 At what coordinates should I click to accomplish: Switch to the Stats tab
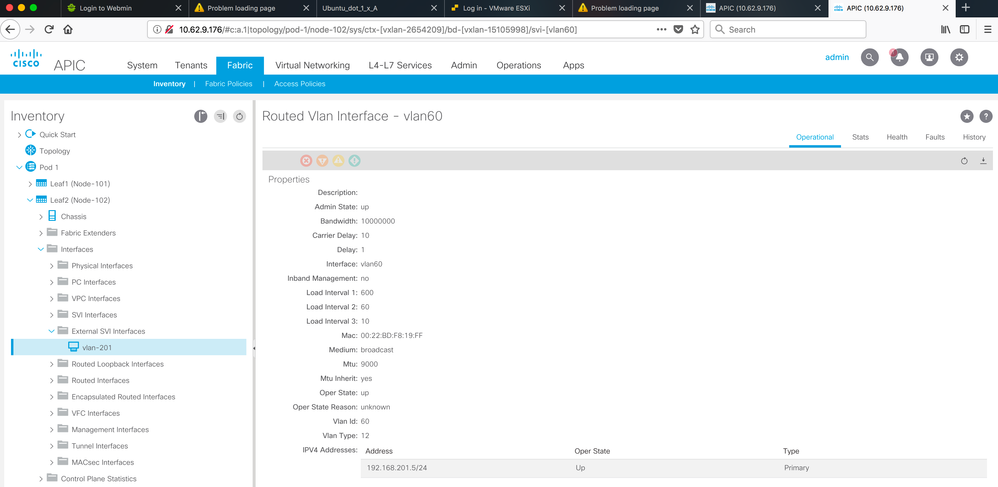point(861,137)
